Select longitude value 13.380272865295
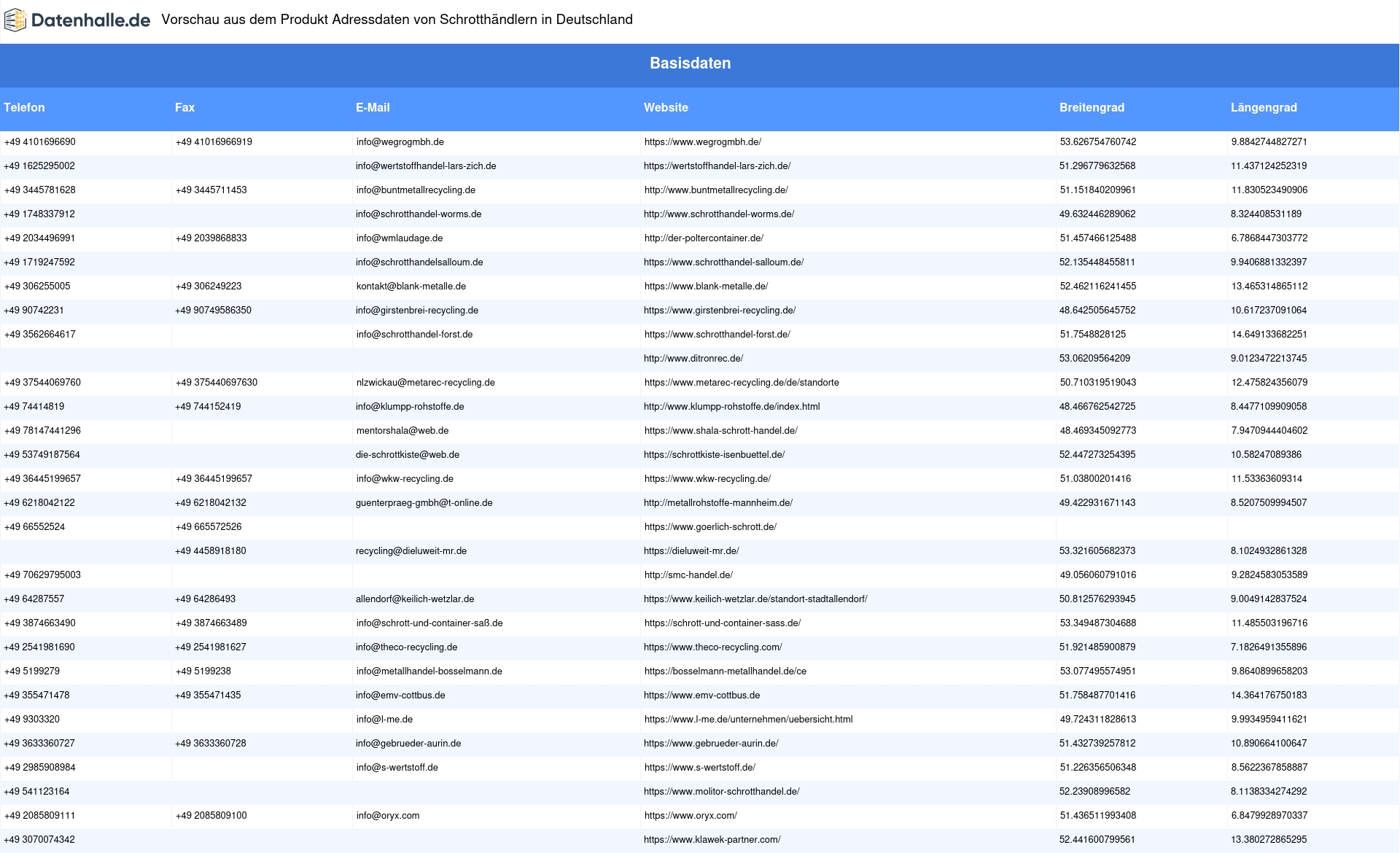1400x853 pixels. coord(1269,840)
